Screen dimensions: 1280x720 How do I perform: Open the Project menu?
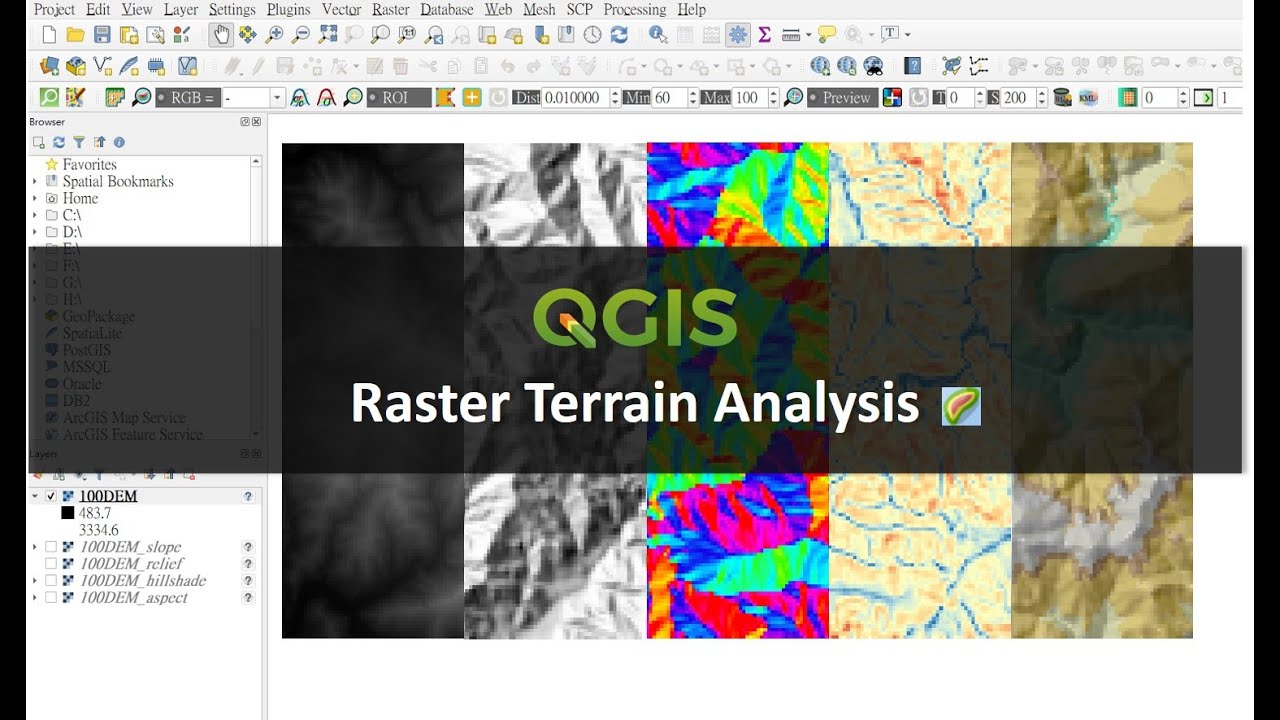point(54,9)
